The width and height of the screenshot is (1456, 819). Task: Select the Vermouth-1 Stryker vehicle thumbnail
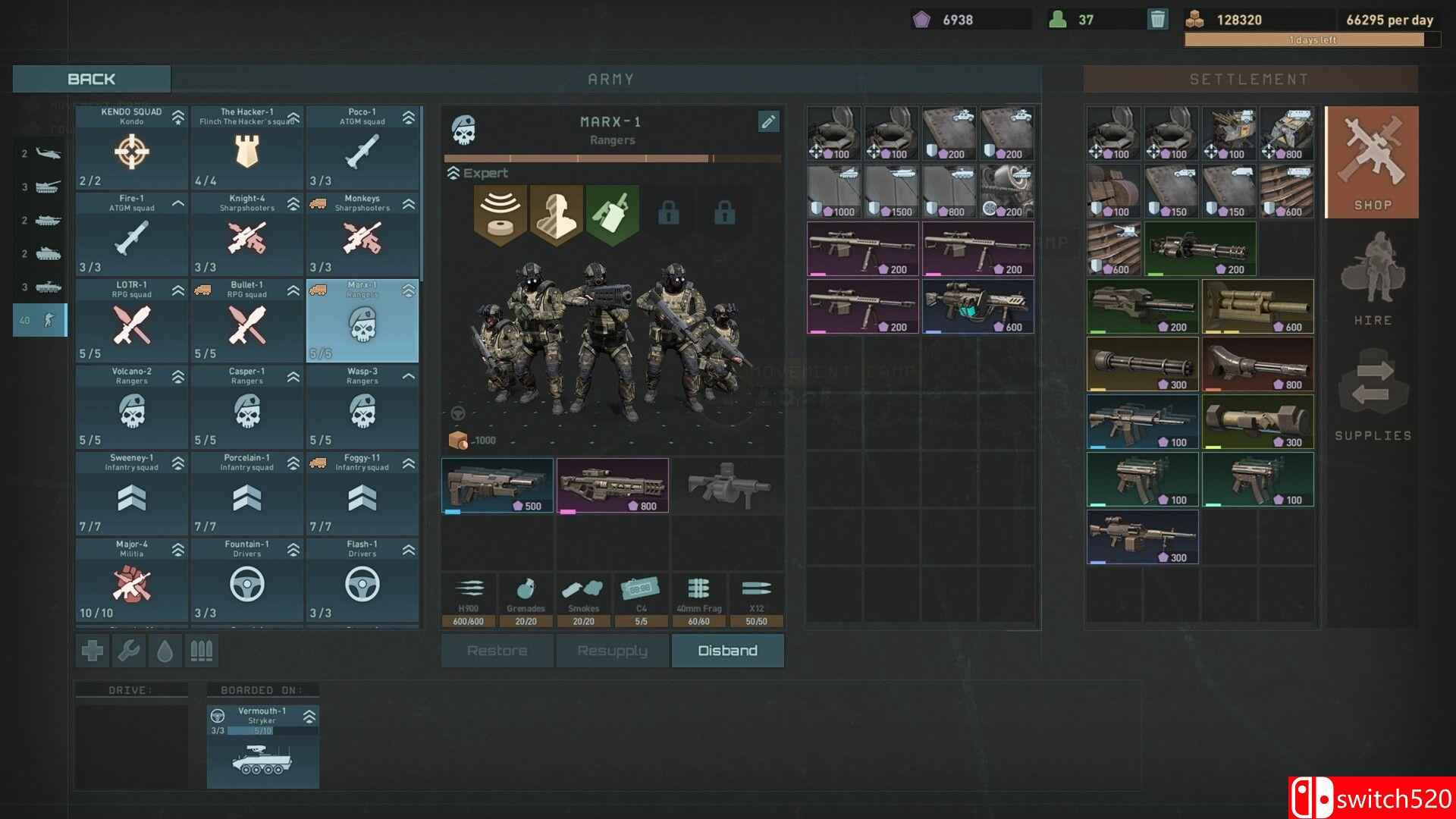click(262, 758)
